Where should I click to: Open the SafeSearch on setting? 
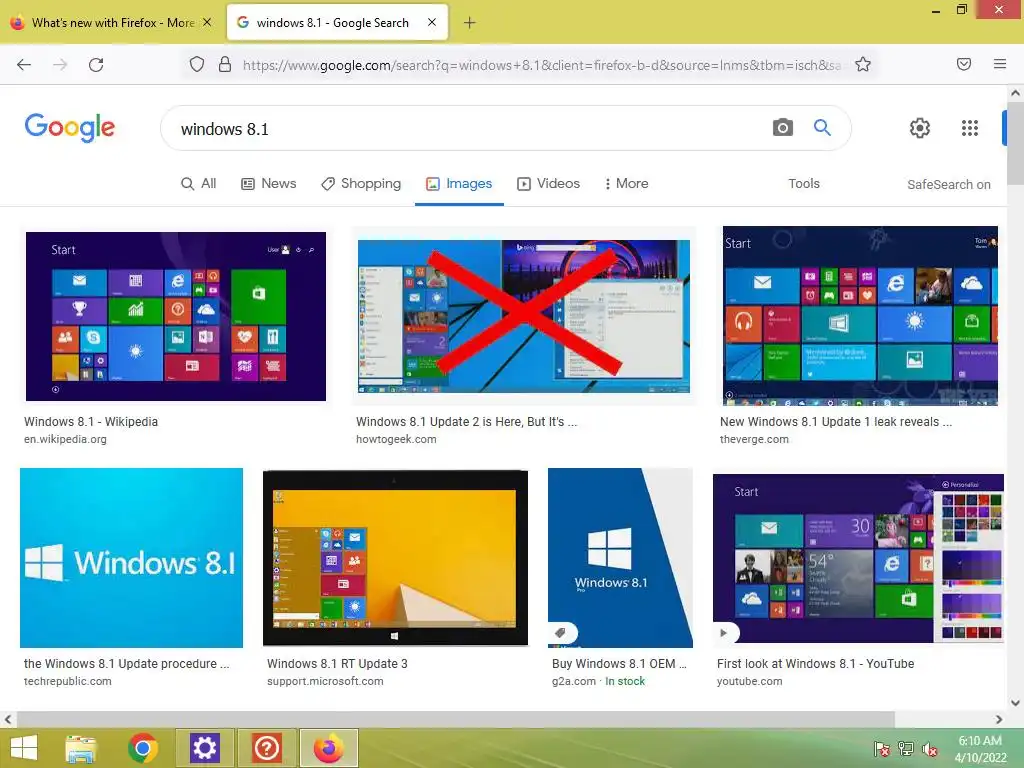[949, 185]
